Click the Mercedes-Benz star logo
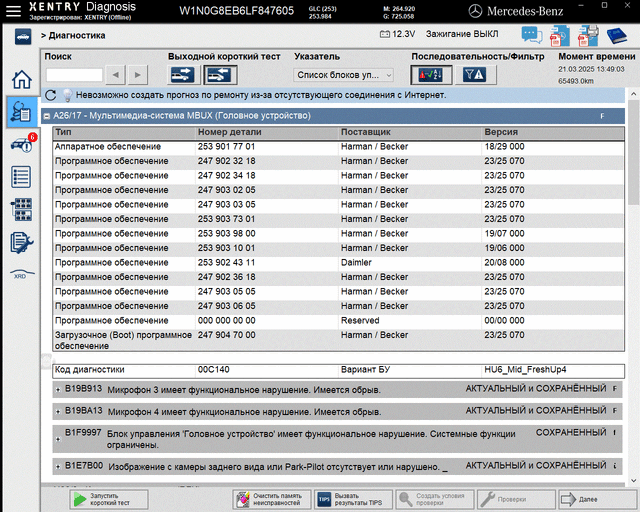The width and height of the screenshot is (640, 512). tap(475, 11)
